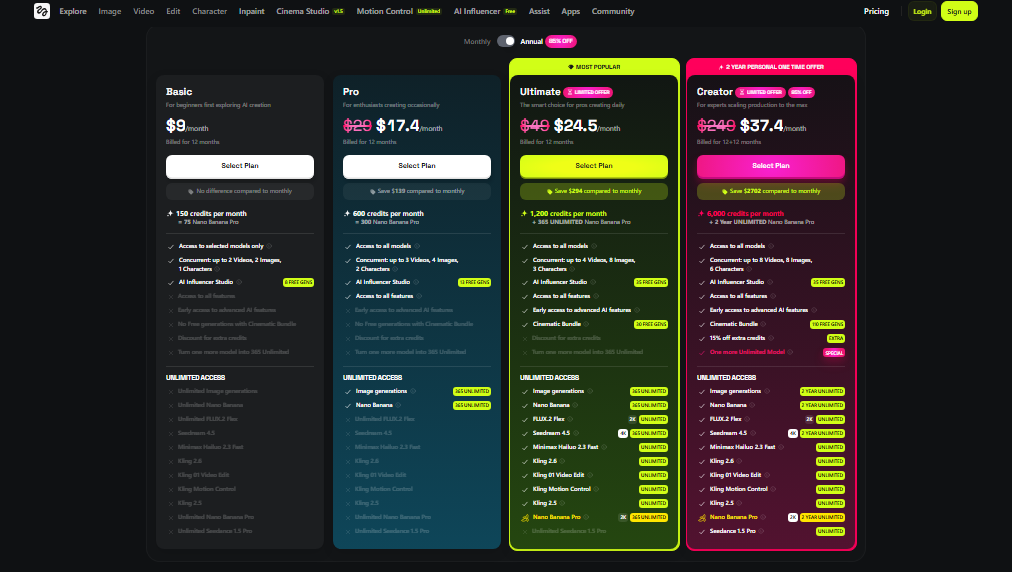Click the diamond icon in the 'MOST POPULAR' banner
The image size is (1012, 572).
pyautogui.click(x=571, y=67)
